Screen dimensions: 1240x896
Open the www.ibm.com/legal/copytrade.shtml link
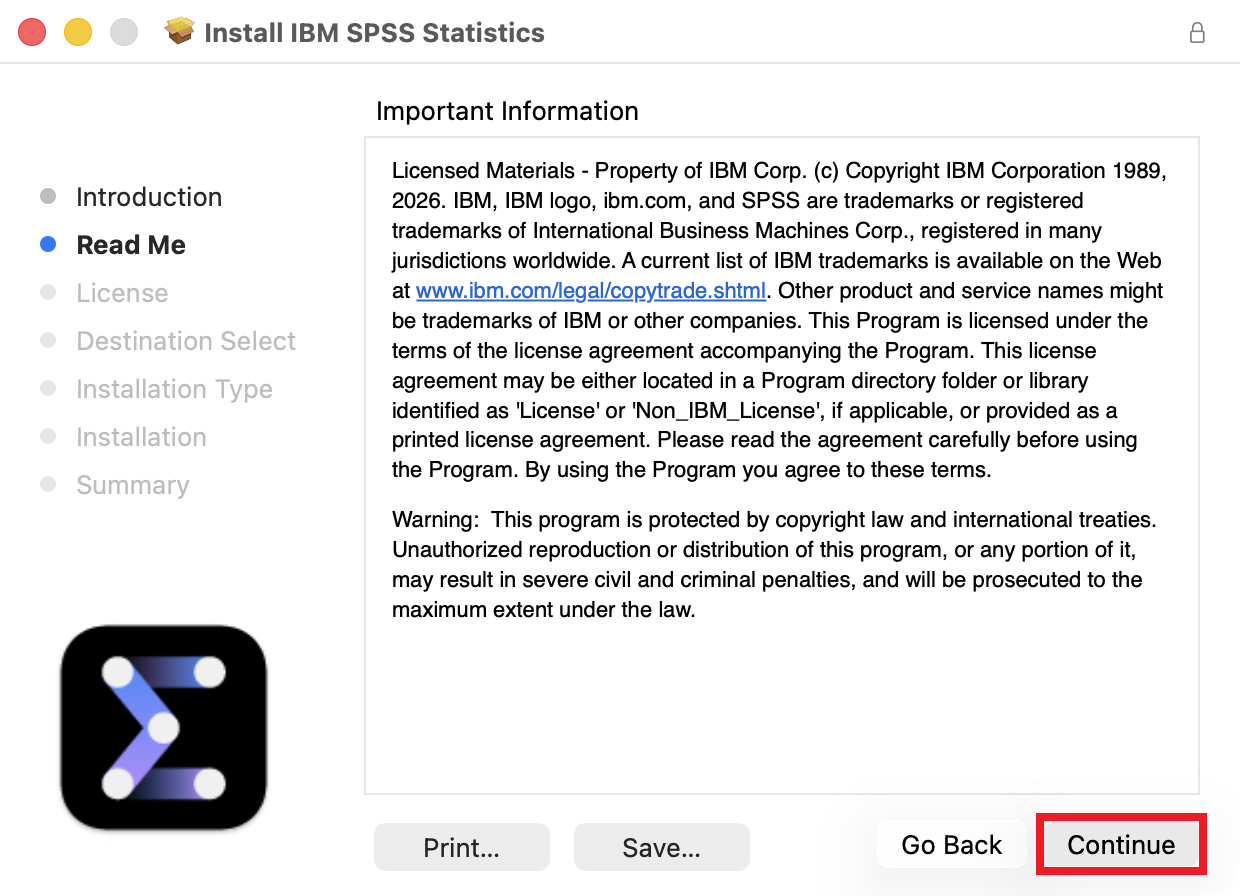[591, 291]
